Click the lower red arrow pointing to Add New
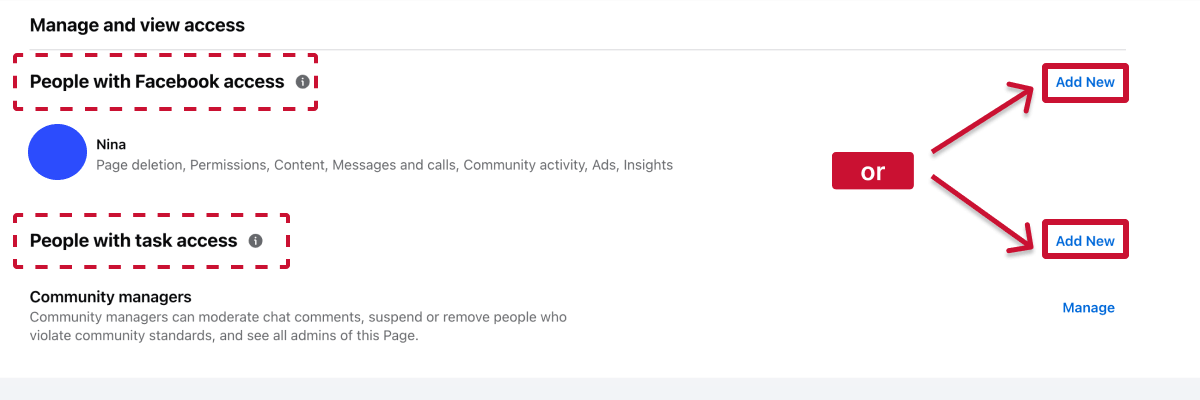 (x=986, y=211)
